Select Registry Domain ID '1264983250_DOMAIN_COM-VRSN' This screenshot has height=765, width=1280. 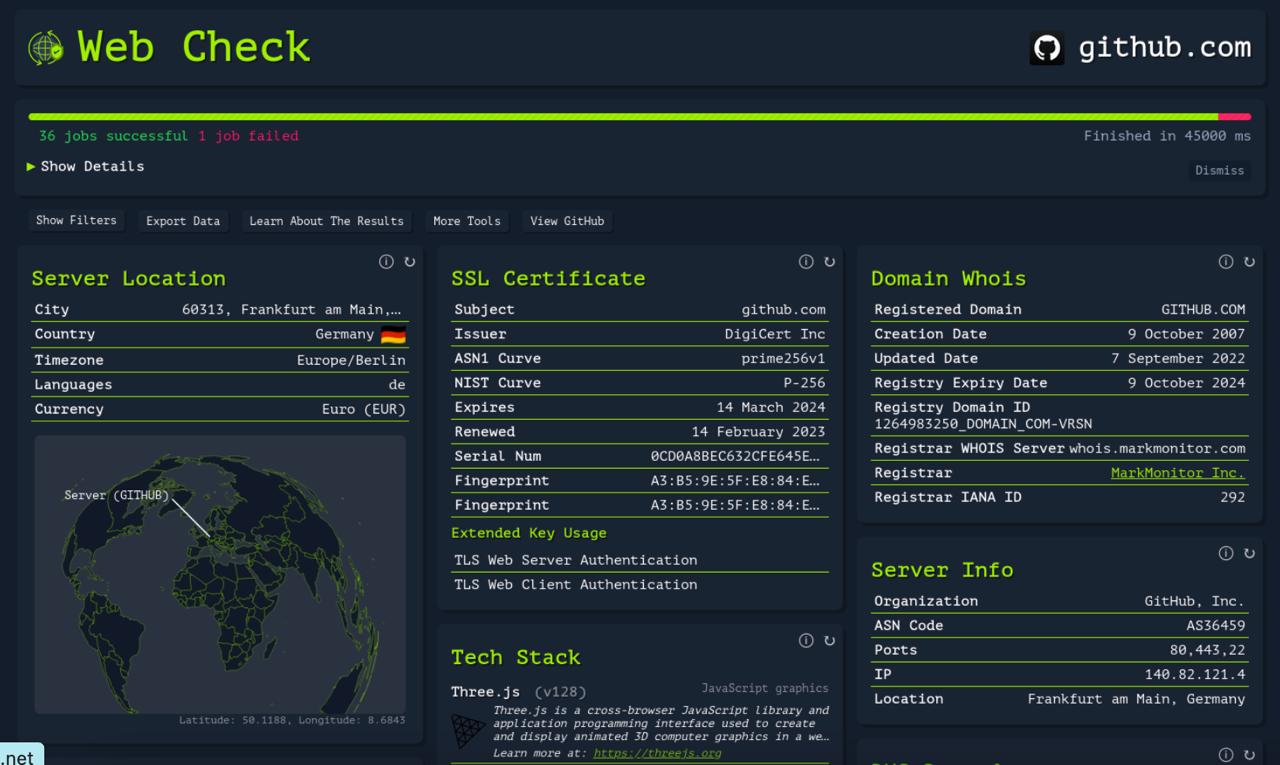point(983,424)
